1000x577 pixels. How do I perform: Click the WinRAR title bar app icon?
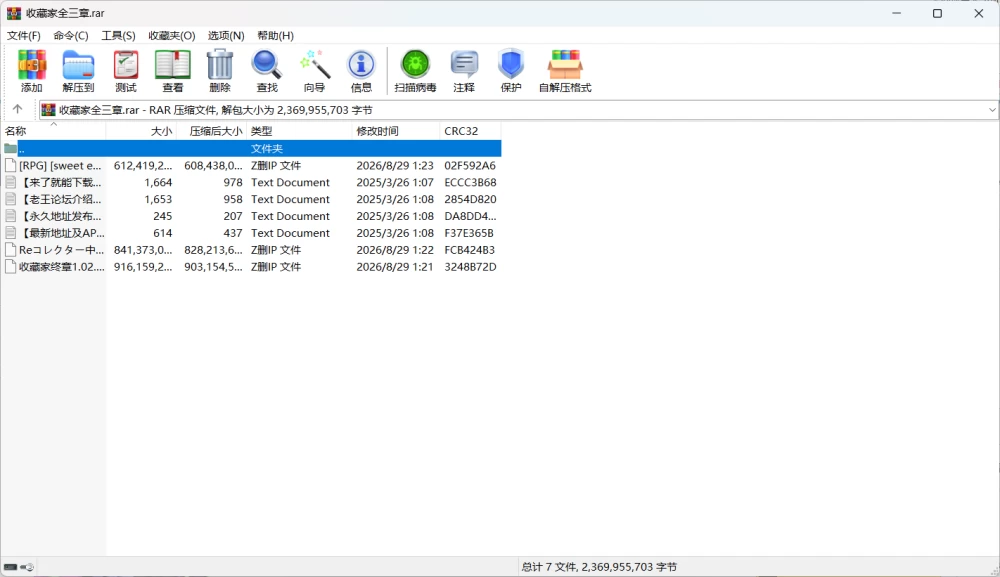(13, 13)
